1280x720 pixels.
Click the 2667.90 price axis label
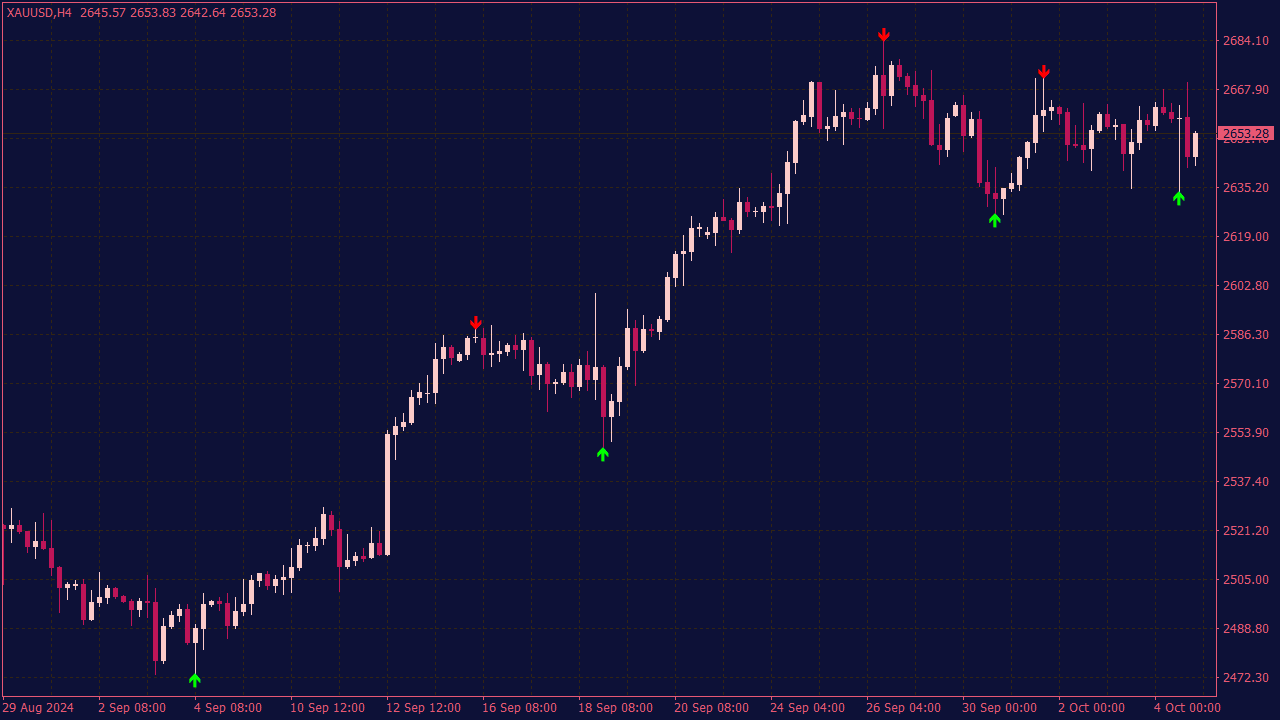[x=1246, y=90]
